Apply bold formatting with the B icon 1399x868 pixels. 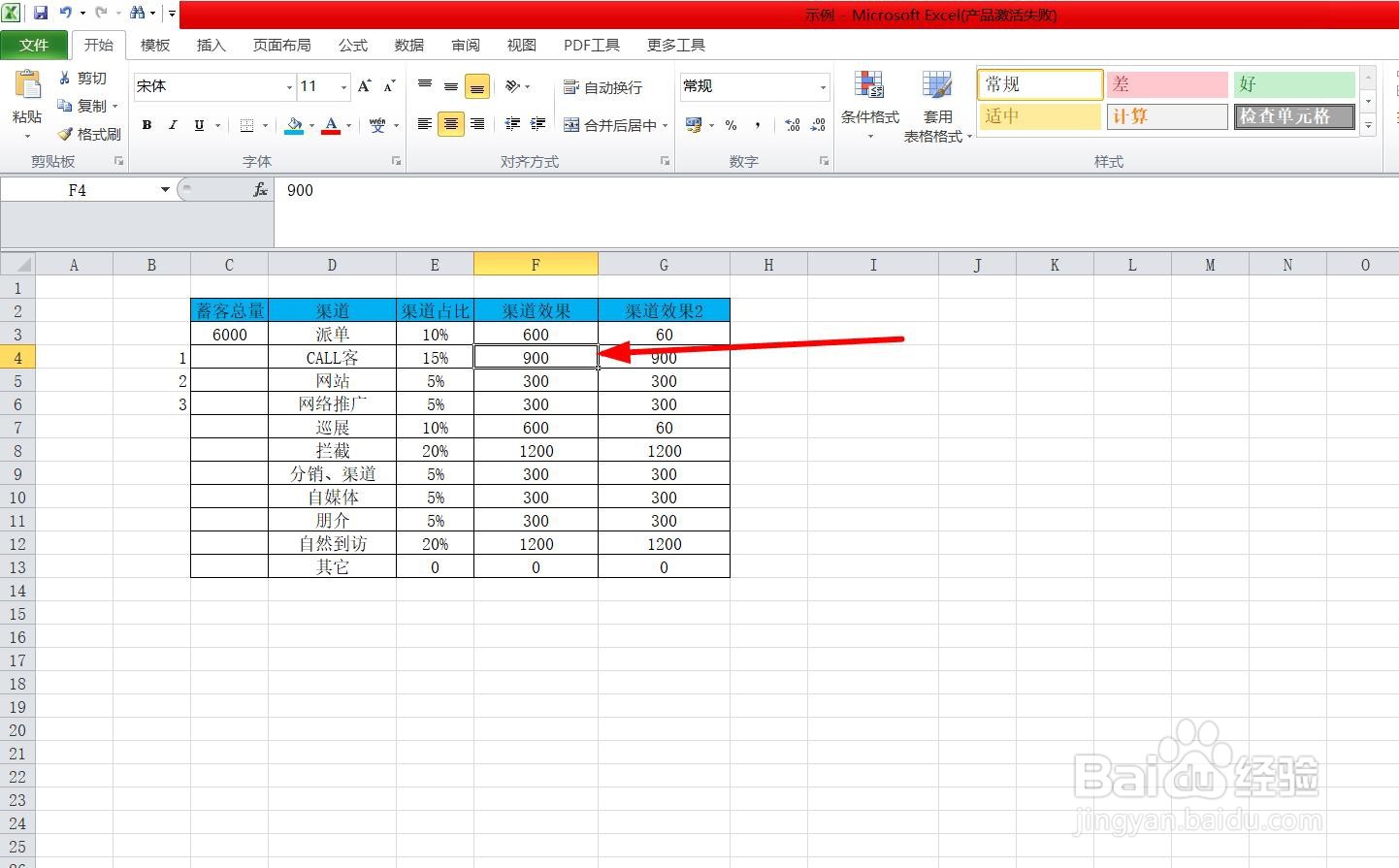click(146, 125)
